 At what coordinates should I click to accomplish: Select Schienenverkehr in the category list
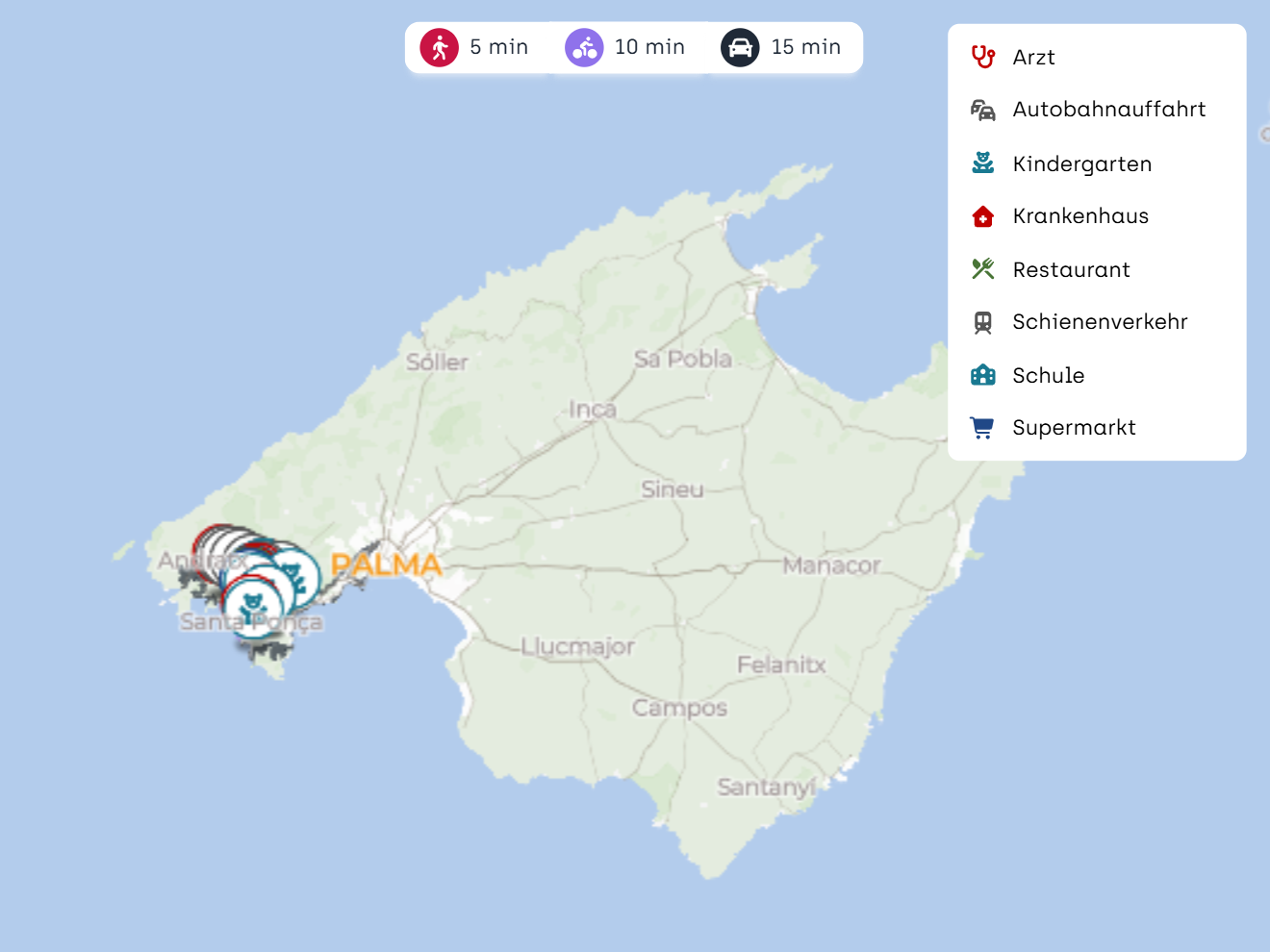coord(1100,322)
